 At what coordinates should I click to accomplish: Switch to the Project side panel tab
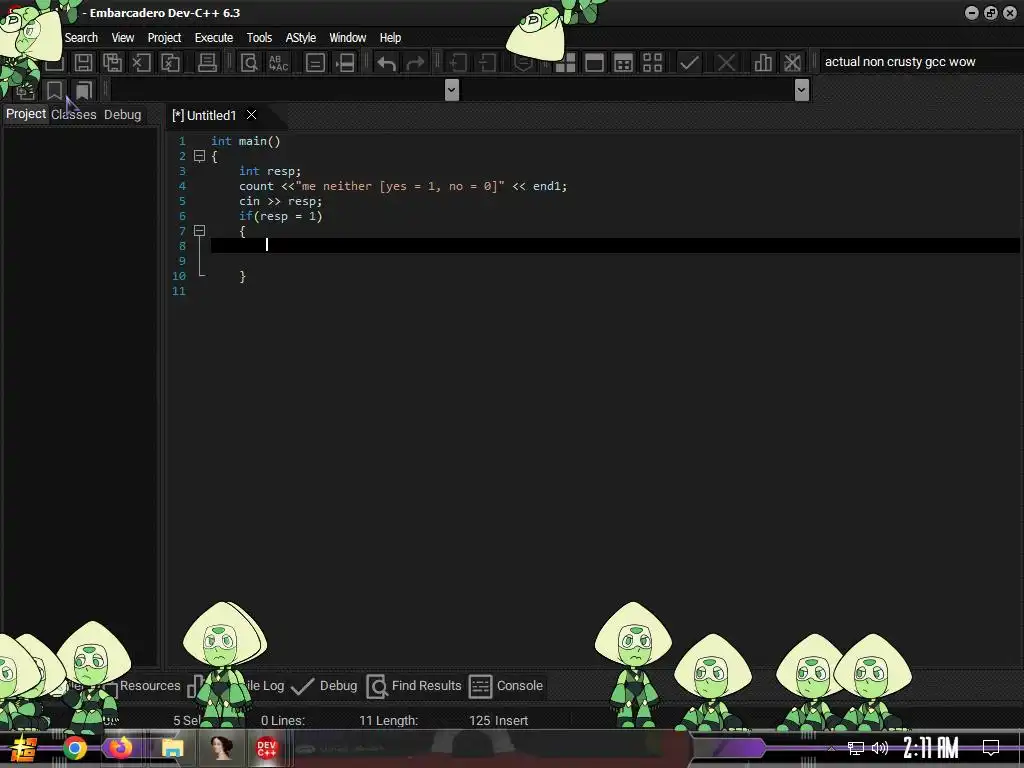pos(26,114)
